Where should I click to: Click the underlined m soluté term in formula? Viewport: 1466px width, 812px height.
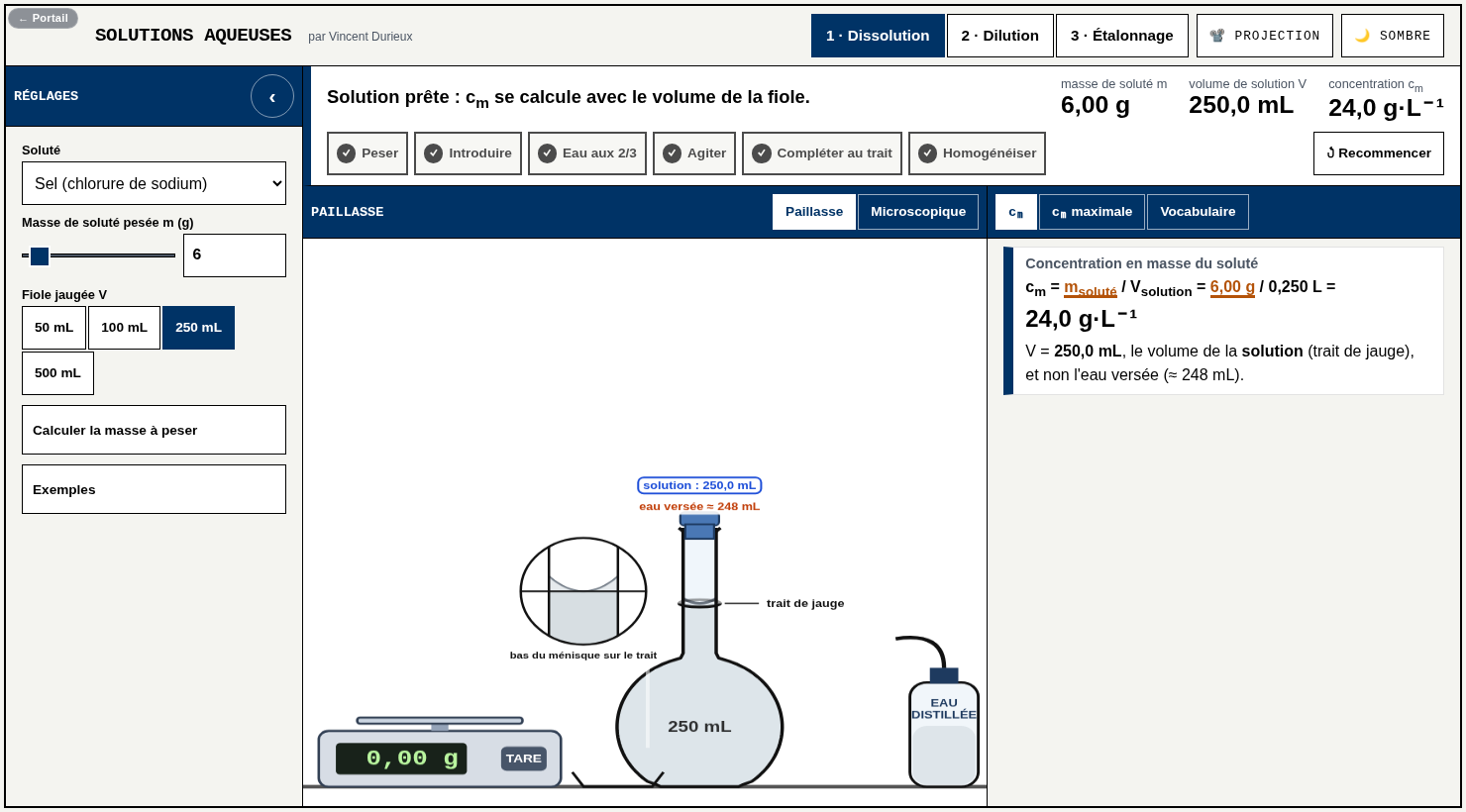click(1091, 288)
